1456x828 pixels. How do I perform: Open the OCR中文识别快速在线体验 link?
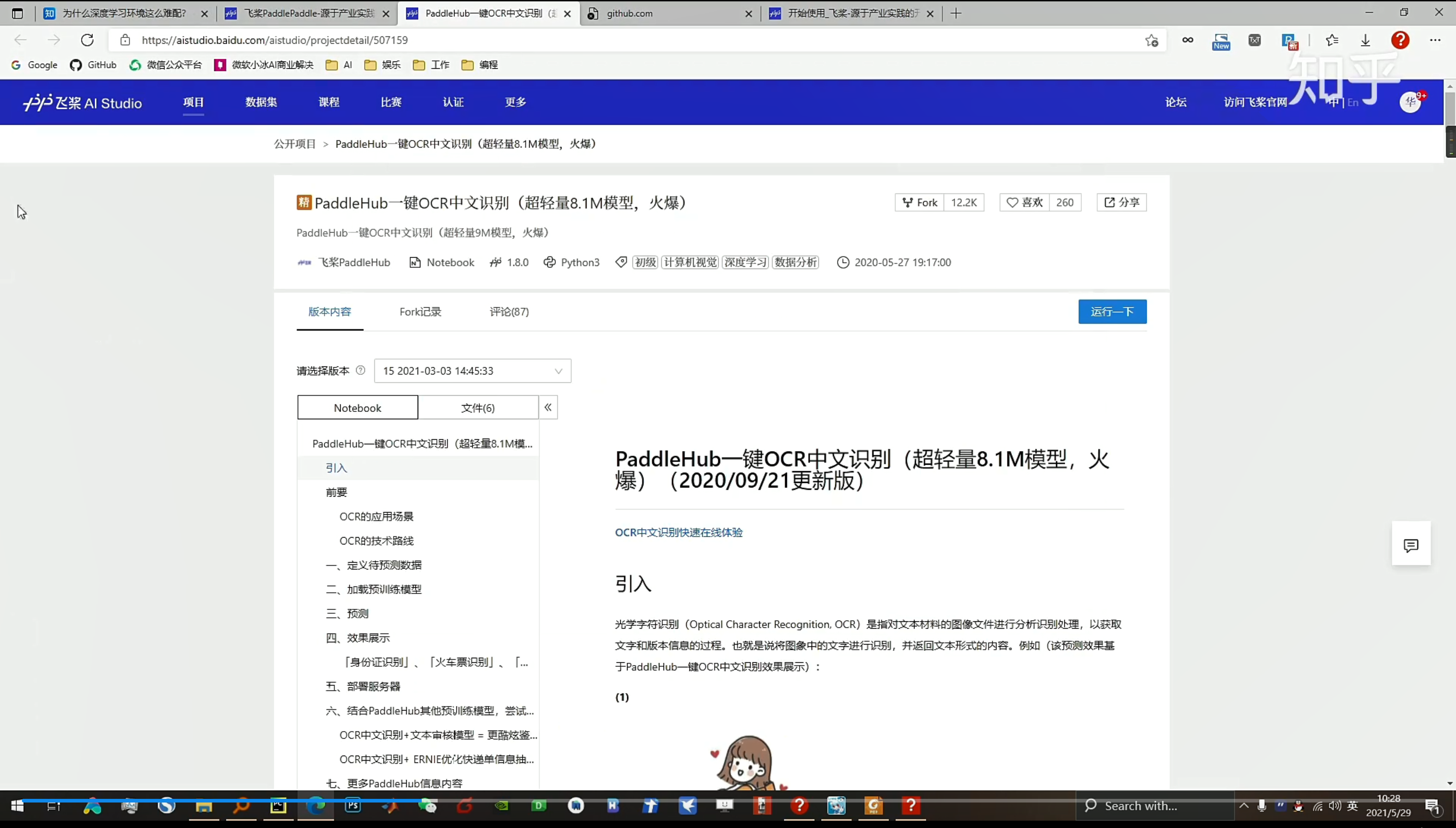click(x=678, y=532)
